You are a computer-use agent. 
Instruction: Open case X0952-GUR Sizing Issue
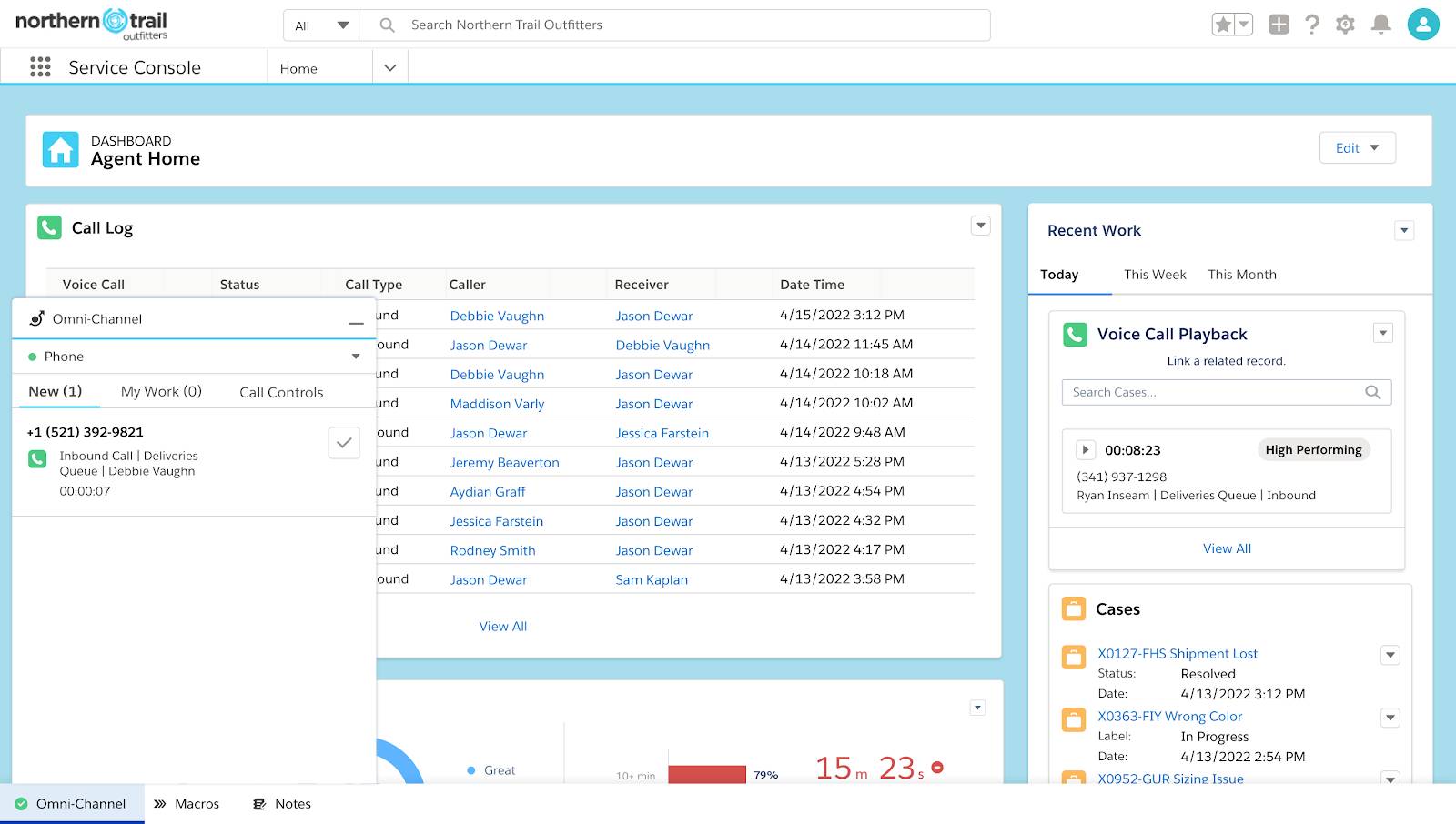point(1170,778)
